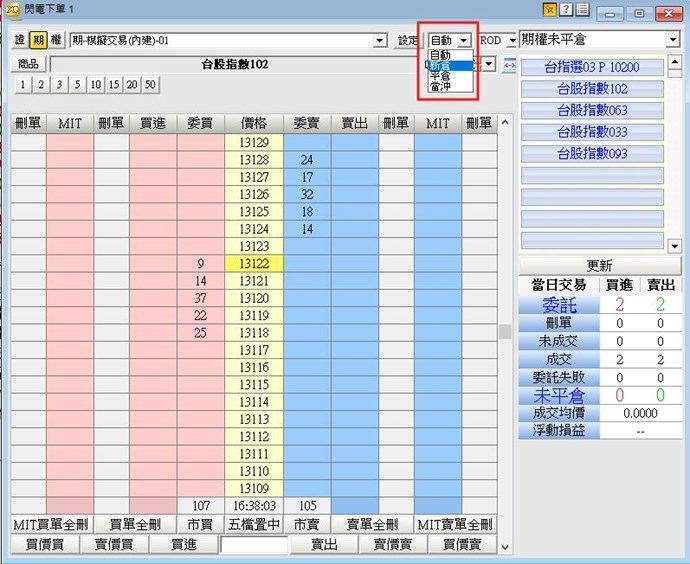This screenshot has height=564, width=690.
Task: Choose 新倉 from the open dropdown list
Action: point(441,65)
